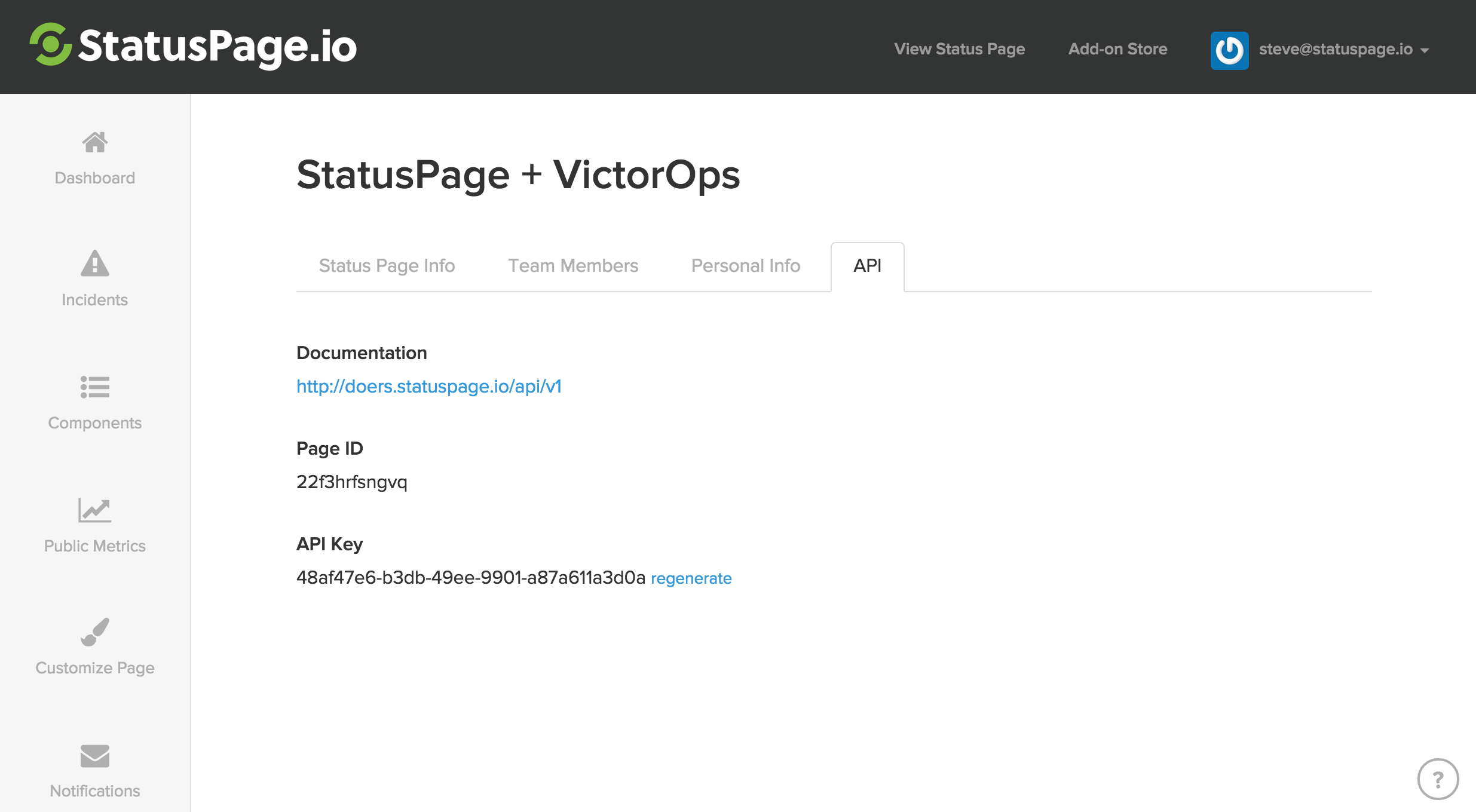The width and height of the screenshot is (1476, 812).
Task: Expand the steve@statuspage.io account dropdown arrow
Action: pos(1425,51)
